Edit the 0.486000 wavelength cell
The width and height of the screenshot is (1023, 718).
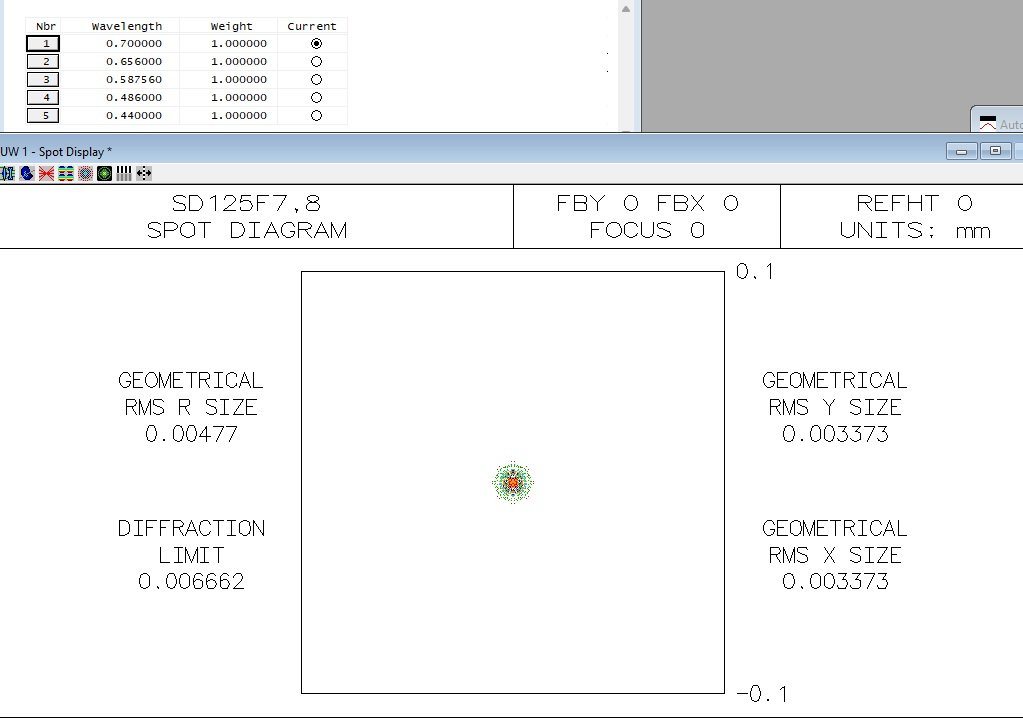click(x=121, y=98)
